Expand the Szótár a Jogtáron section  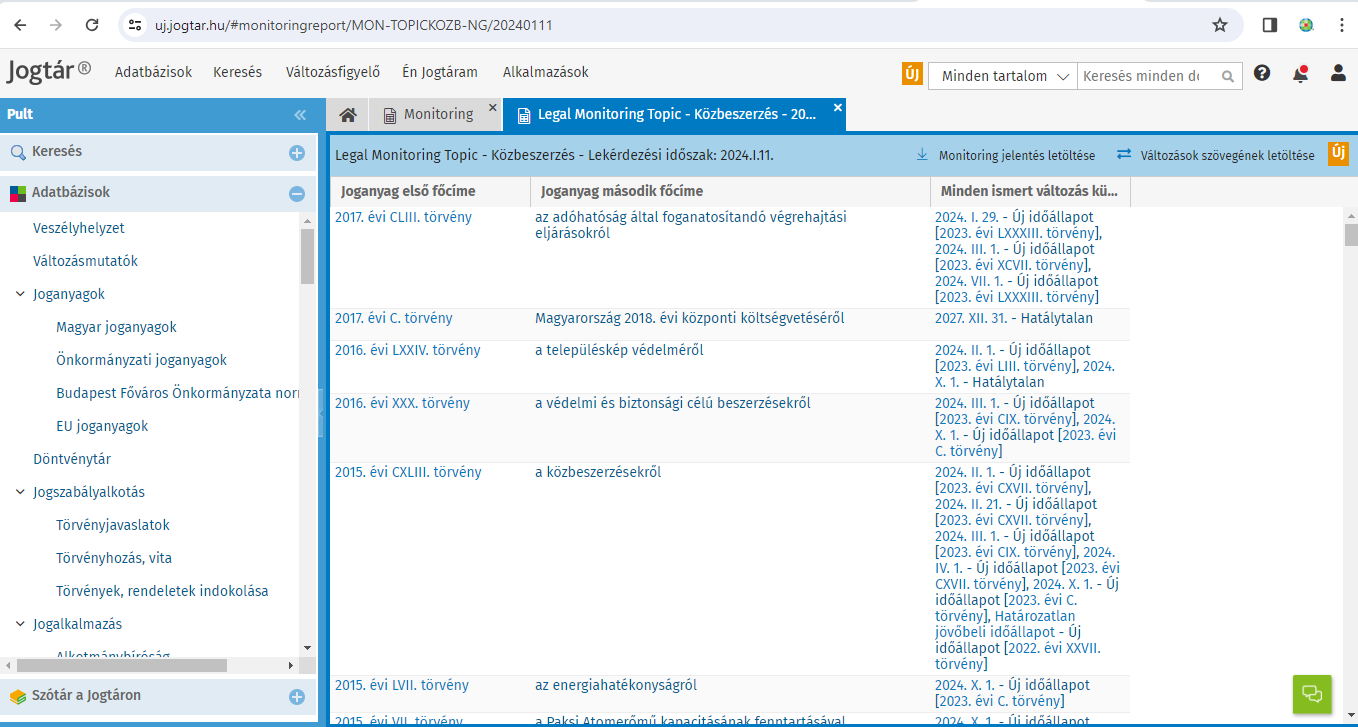(297, 697)
